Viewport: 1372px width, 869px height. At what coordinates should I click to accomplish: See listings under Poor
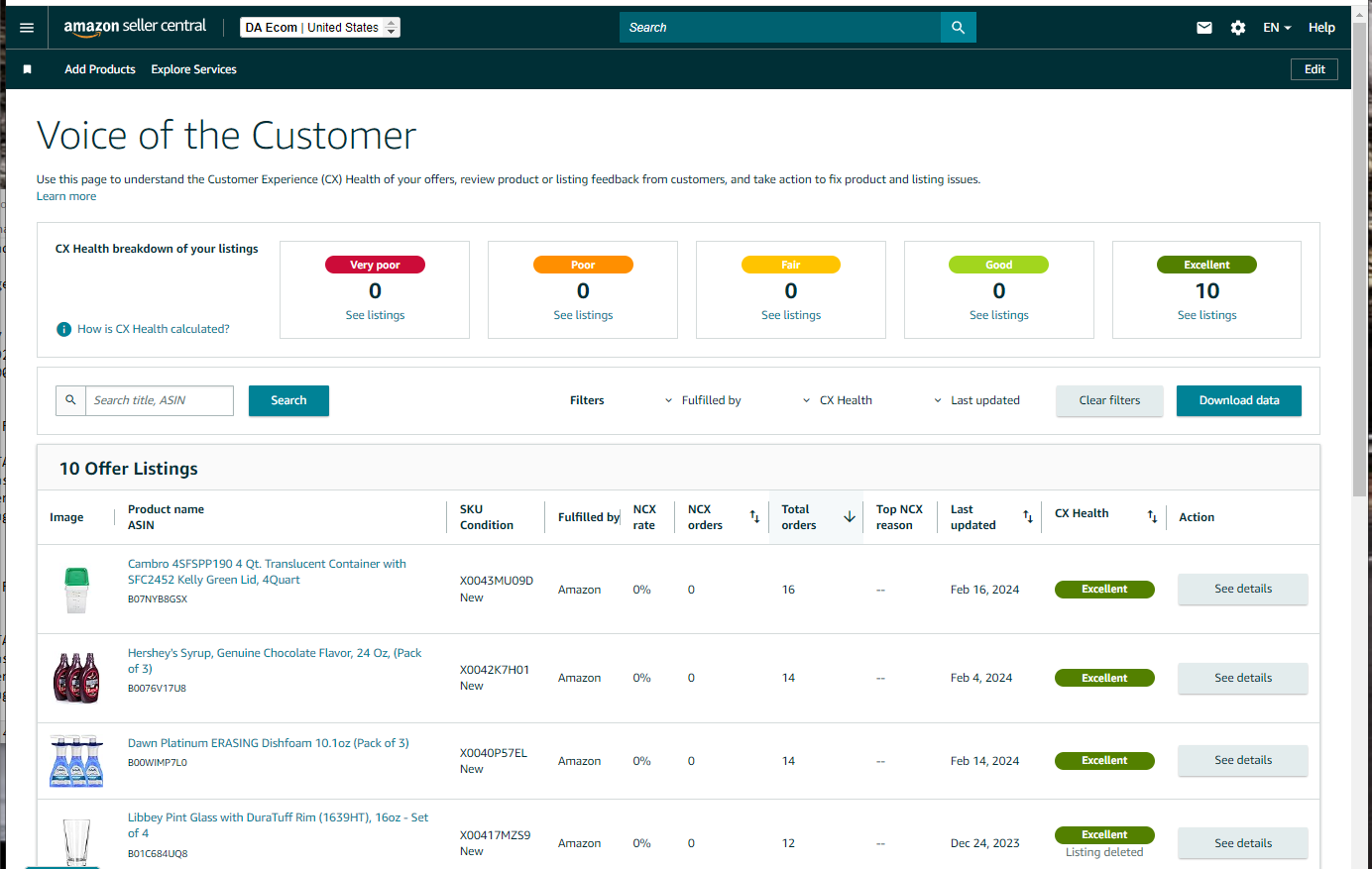tap(583, 315)
